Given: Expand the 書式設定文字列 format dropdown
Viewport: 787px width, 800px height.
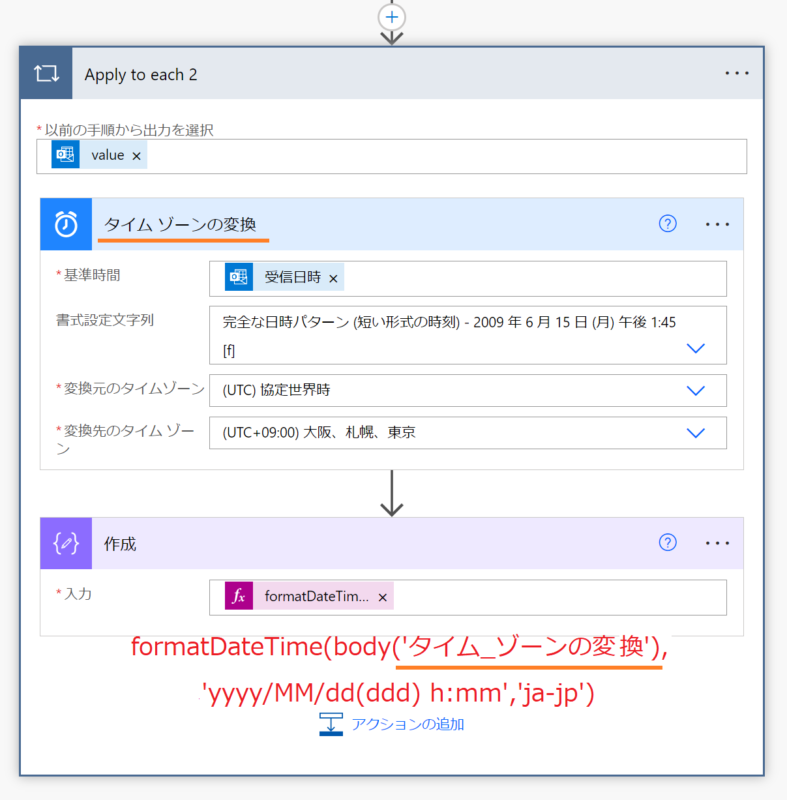Looking at the screenshot, I should pyautogui.click(x=696, y=348).
